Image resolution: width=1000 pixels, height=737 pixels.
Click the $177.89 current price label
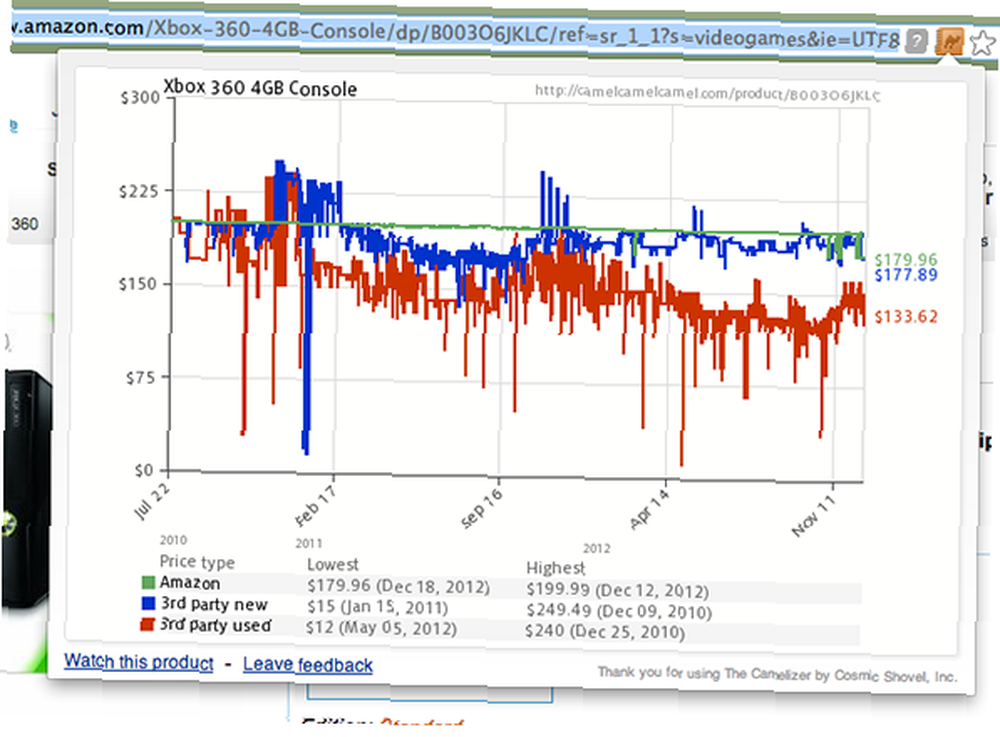tap(906, 275)
